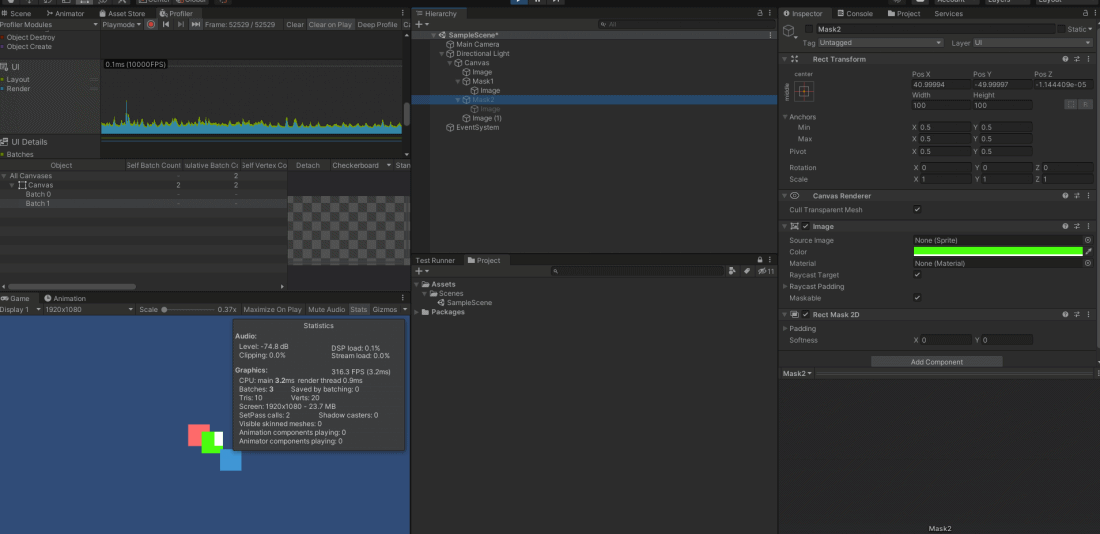Toggle hidden packages visibility icon in Project
Image resolution: width=1100 pixels, height=534 pixels.
tap(764, 271)
